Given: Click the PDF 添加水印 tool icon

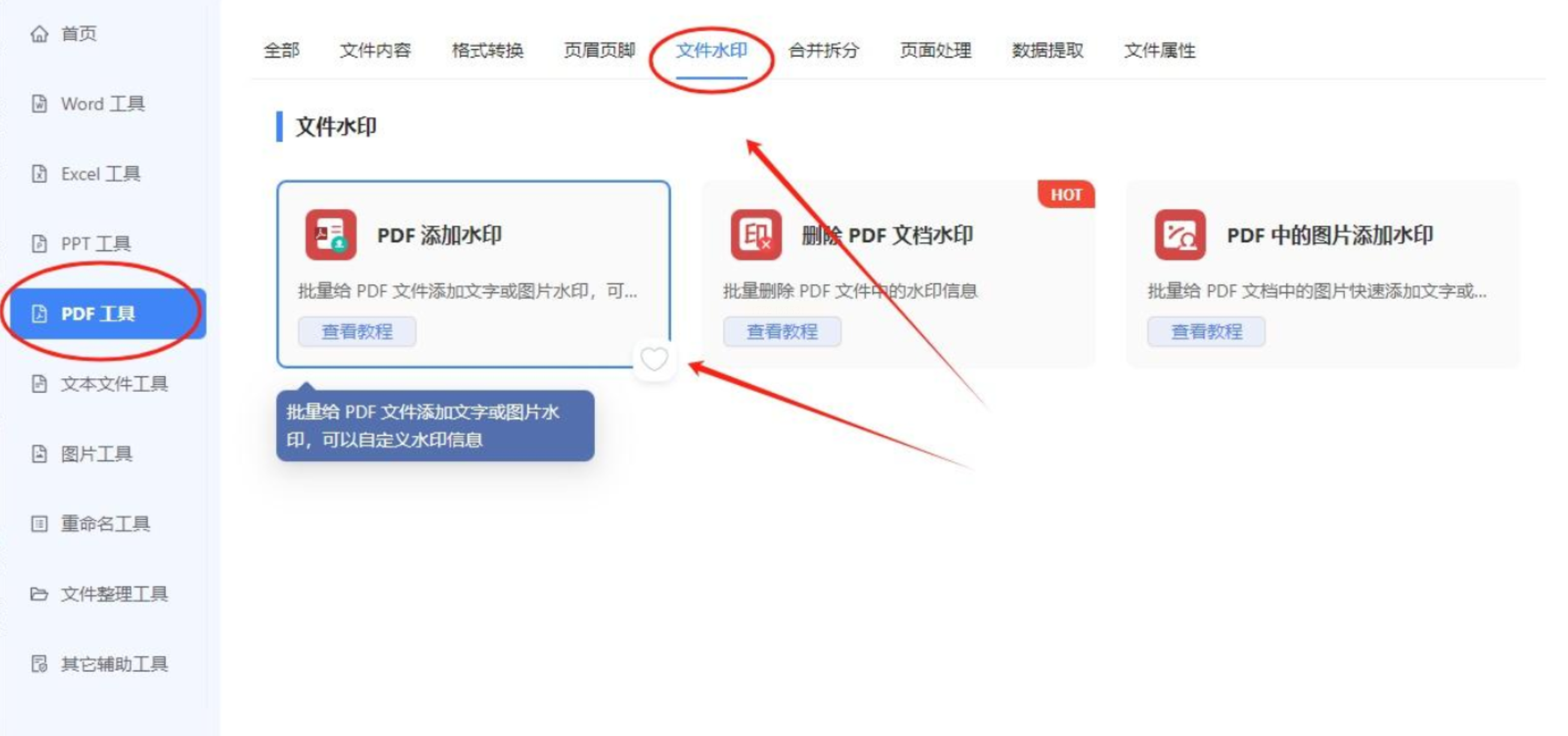Looking at the screenshot, I should (330, 235).
